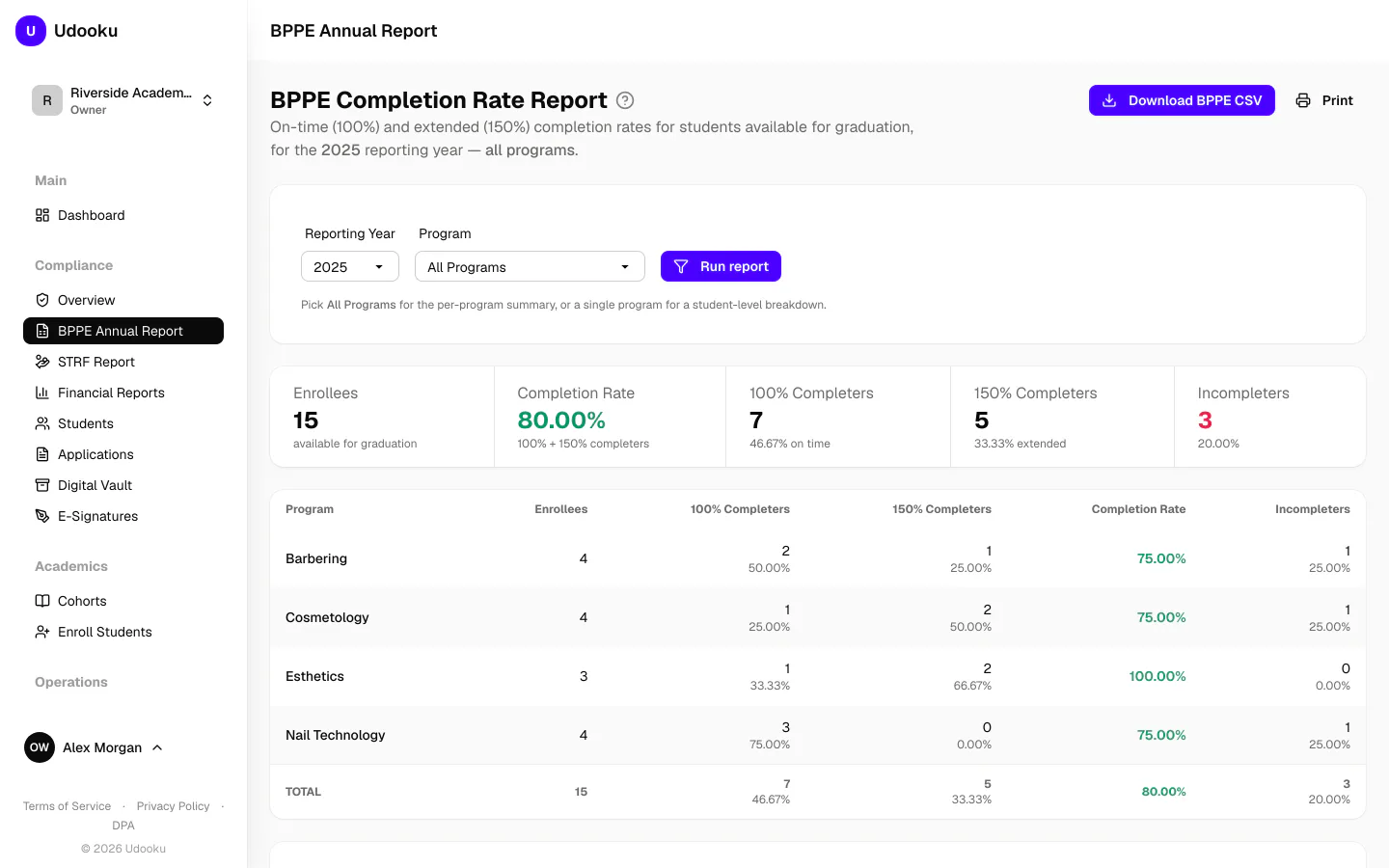1389x868 pixels.
Task: Select BPPE Annual Report in sidebar
Action: point(123,331)
